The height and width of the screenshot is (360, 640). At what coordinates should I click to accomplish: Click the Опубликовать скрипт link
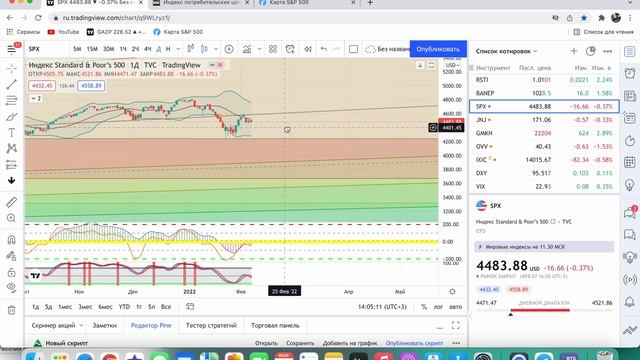[414, 343]
